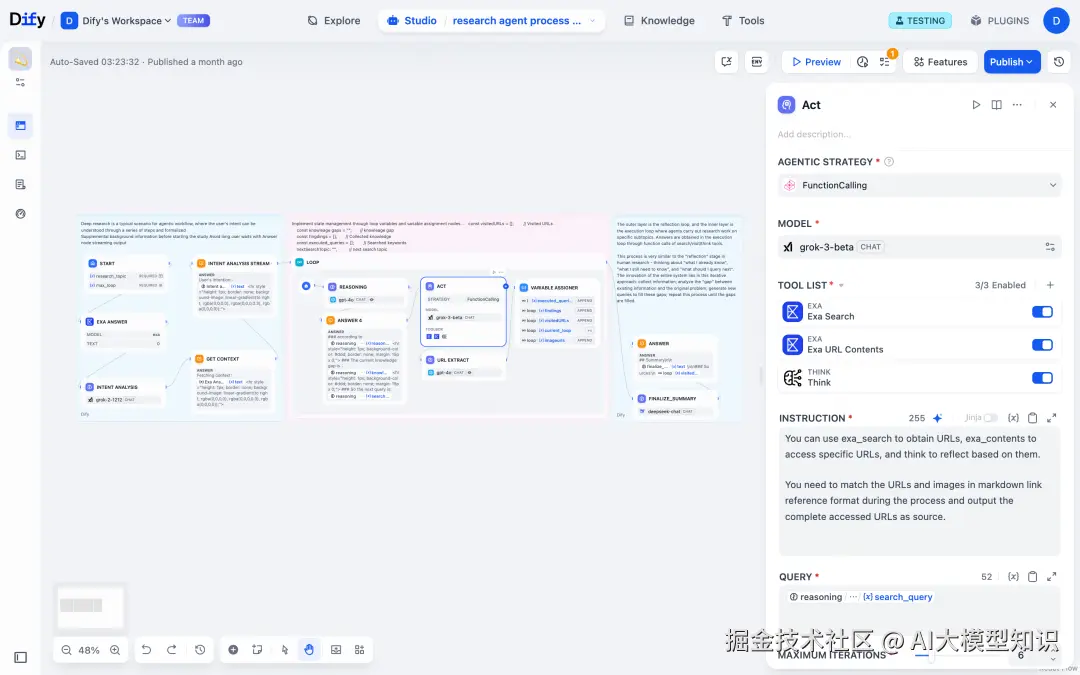
Task: Click the instruction prompt generator sparkle icon
Action: click(937, 418)
